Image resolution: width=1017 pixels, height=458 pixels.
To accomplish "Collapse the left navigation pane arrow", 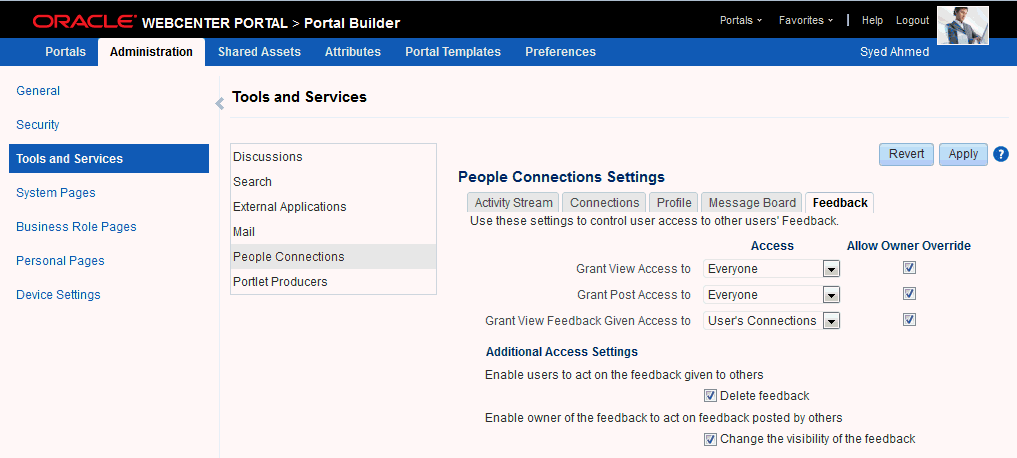I will coord(220,103).
